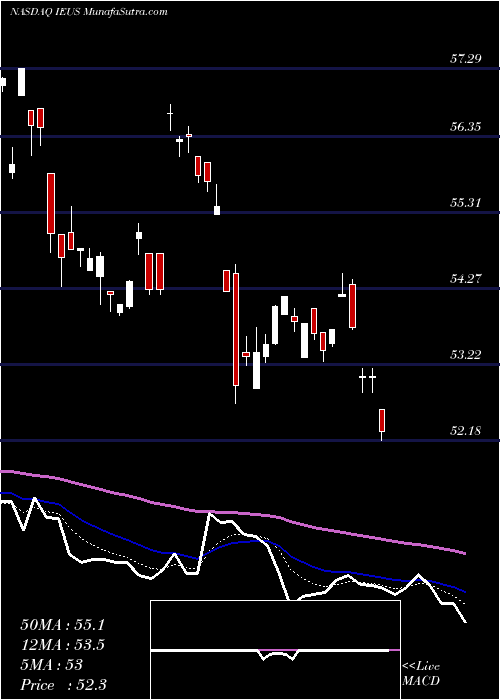Click the NASDAQ IEUS MunafaSutra.com title text
This screenshot has height=700, width=500.
88,11
